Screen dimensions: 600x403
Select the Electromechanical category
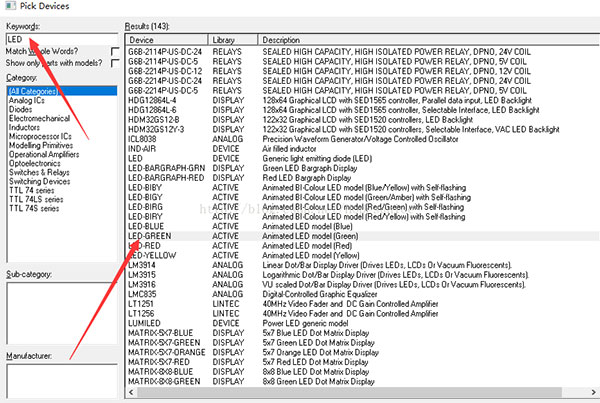39,118
